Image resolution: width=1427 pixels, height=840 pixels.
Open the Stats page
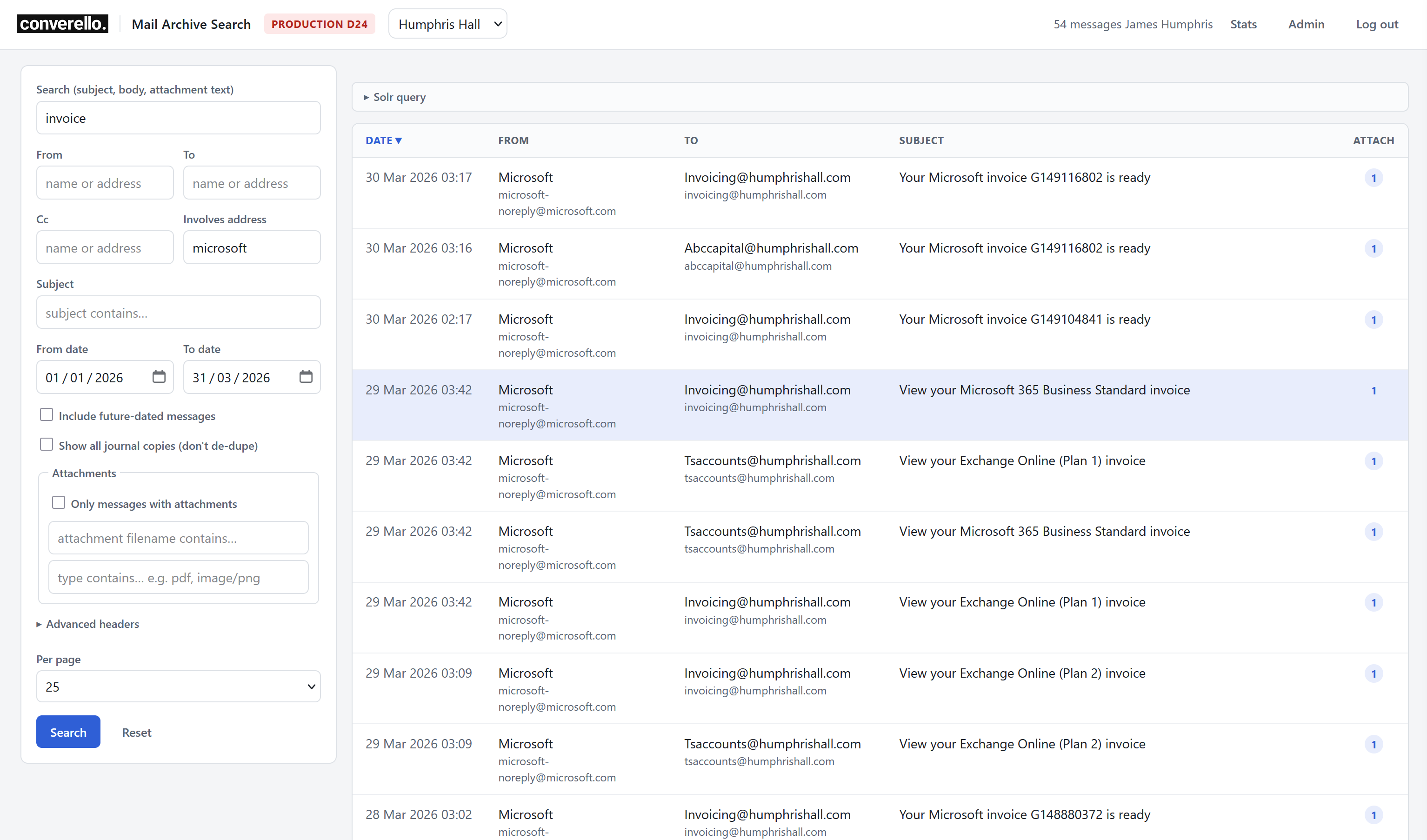1243,24
